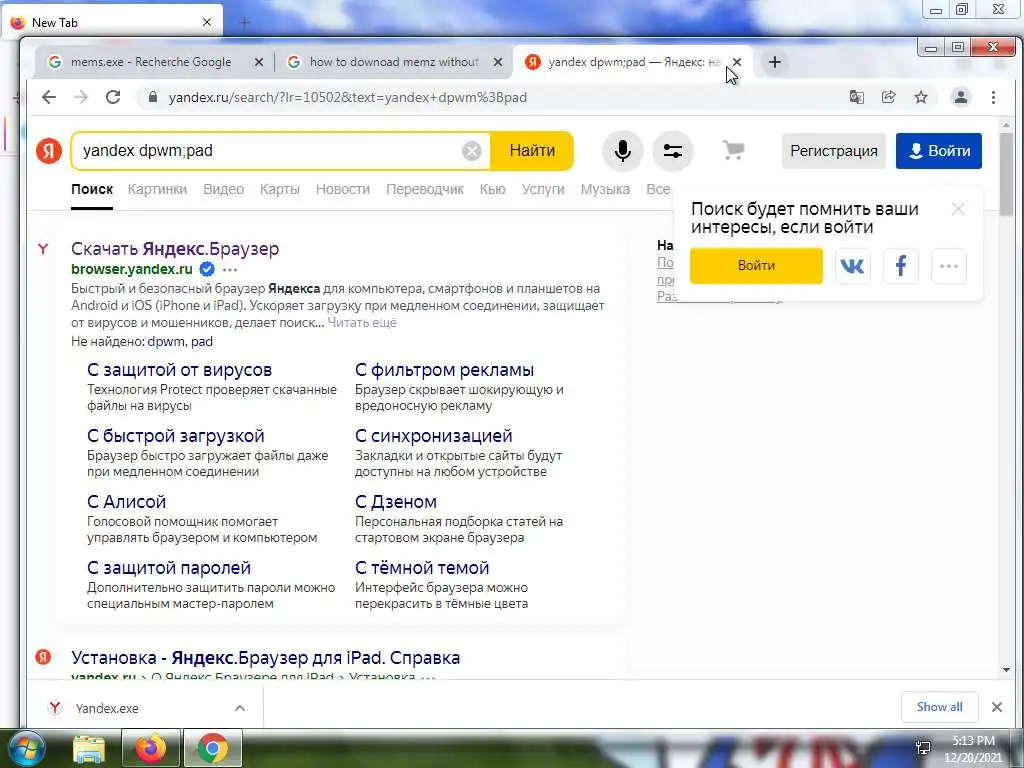This screenshot has height=768, width=1024.
Task: Open the Музыка tab
Action: [605, 189]
